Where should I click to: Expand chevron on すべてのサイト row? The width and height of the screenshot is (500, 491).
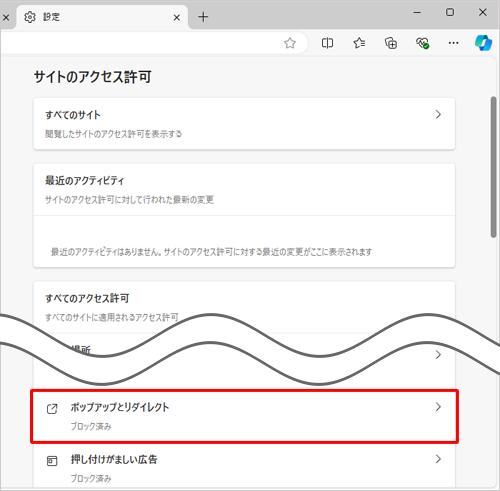click(438, 115)
